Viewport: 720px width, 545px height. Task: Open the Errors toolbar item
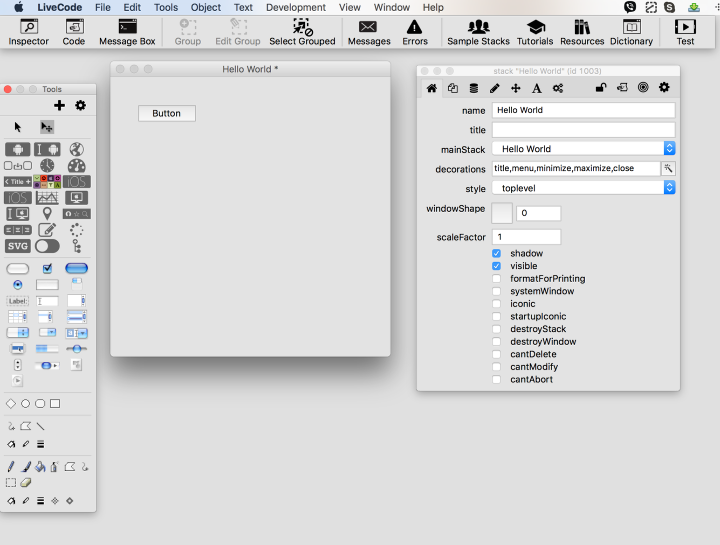[415, 33]
